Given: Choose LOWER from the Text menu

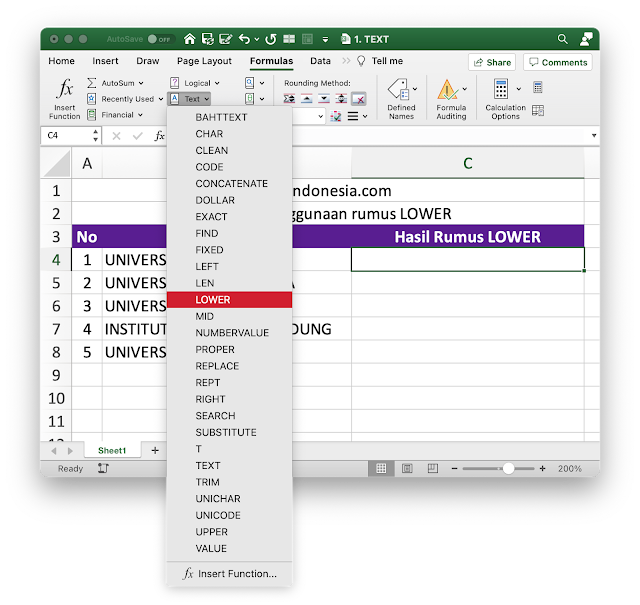Looking at the screenshot, I should [x=229, y=300].
